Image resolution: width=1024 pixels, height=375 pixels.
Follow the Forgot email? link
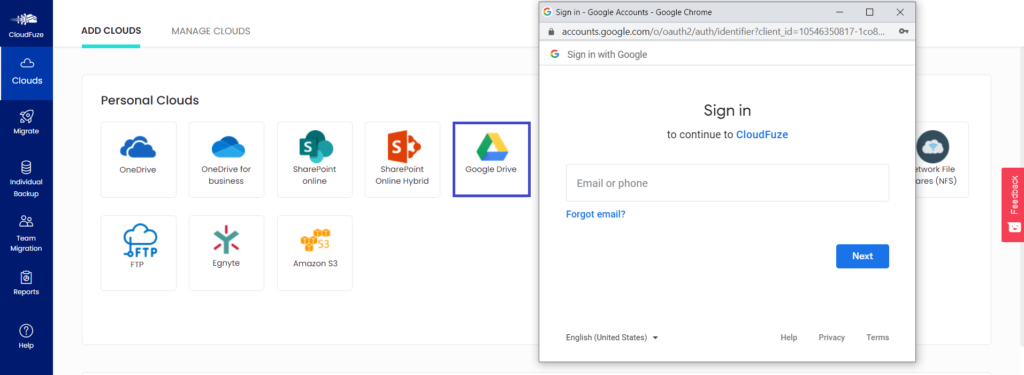[x=596, y=214]
